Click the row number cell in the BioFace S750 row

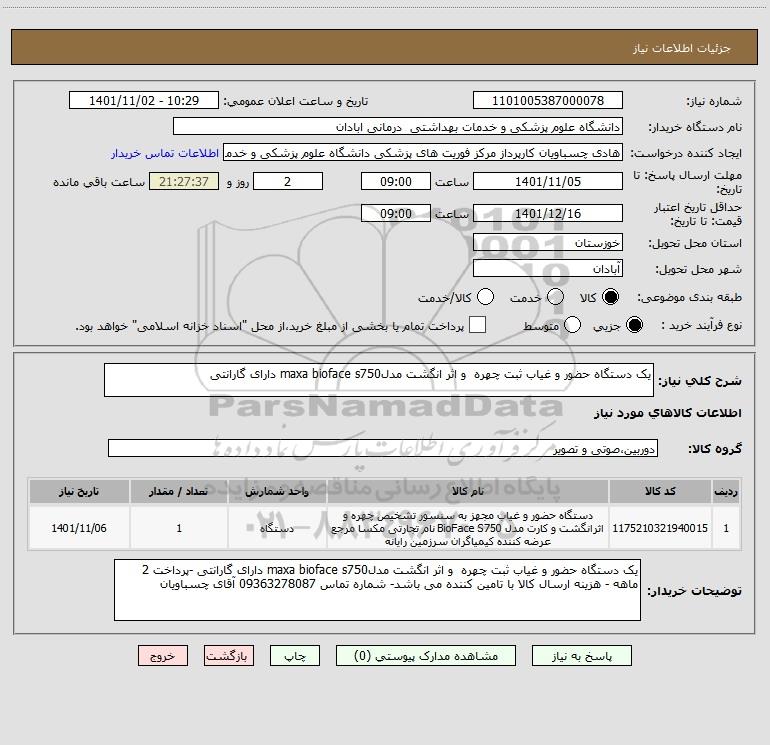(726, 528)
